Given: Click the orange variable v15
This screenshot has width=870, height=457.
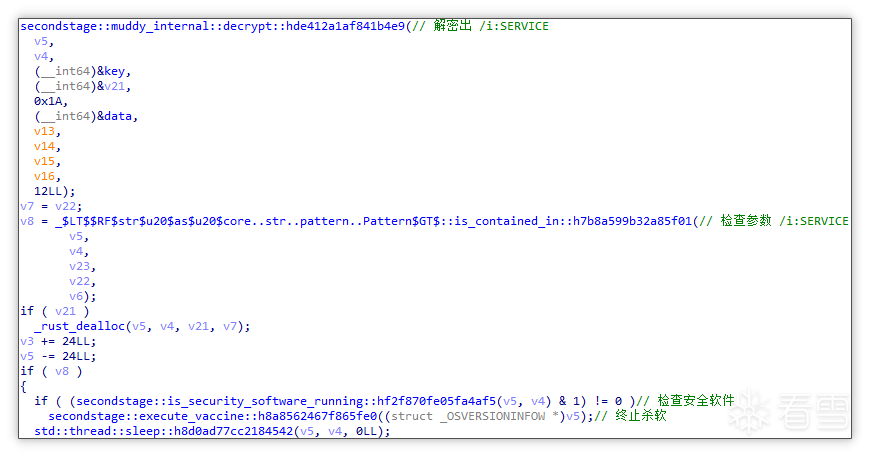Looking at the screenshot, I should [x=44, y=161].
